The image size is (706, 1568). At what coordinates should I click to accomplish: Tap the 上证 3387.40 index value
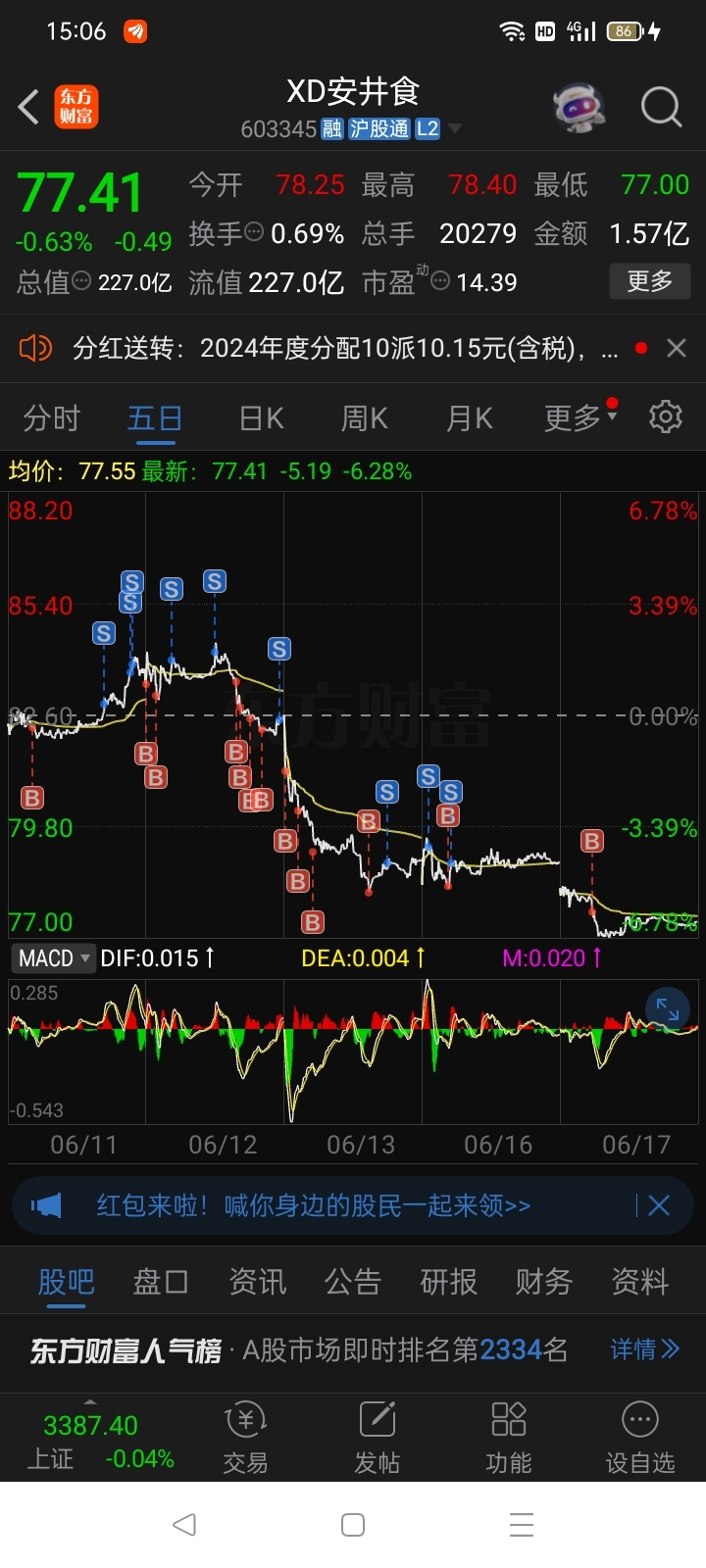point(90,1425)
